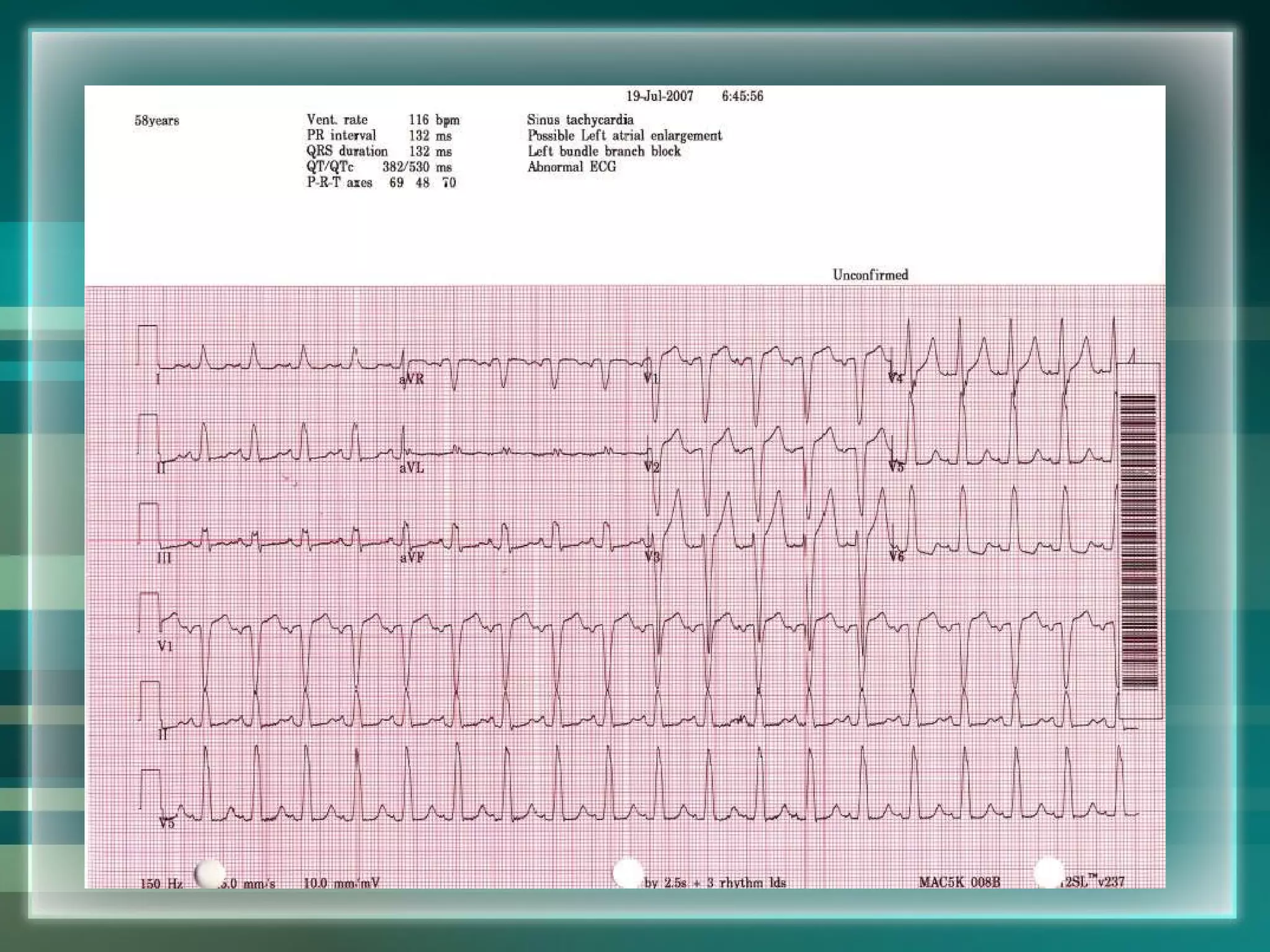The image size is (1270, 952).
Task: Click the 'Unconfirmed' status label
Action: (870, 275)
